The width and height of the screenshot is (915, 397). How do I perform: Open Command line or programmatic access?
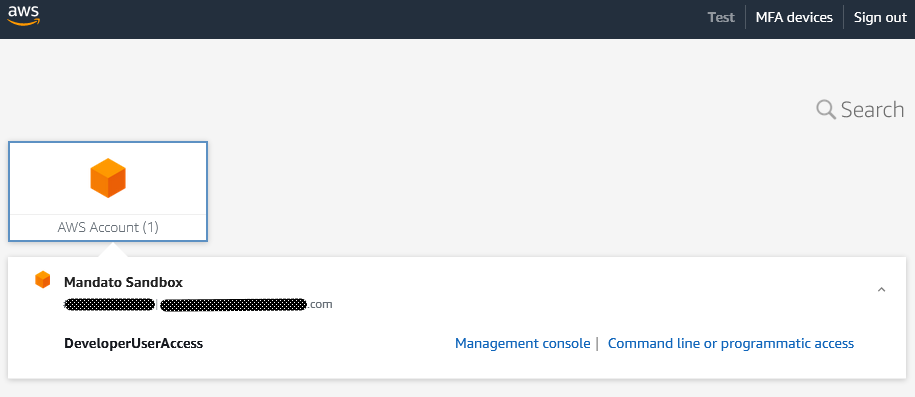(x=731, y=343)
